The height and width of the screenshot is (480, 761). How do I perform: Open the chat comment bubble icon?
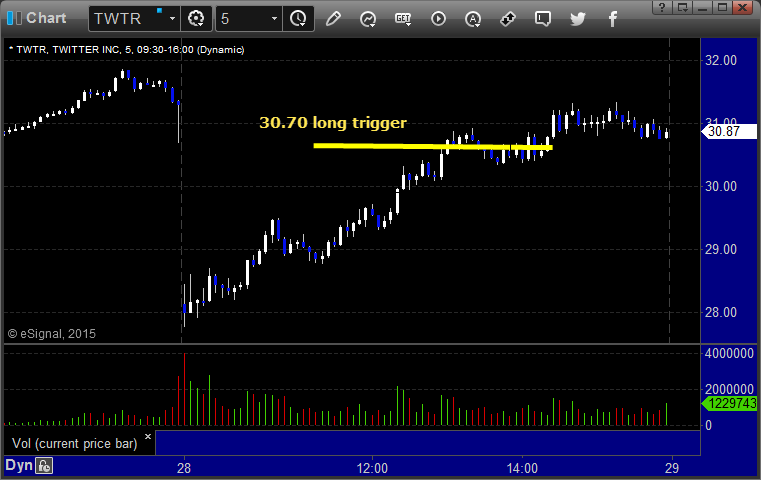[543, 19]
